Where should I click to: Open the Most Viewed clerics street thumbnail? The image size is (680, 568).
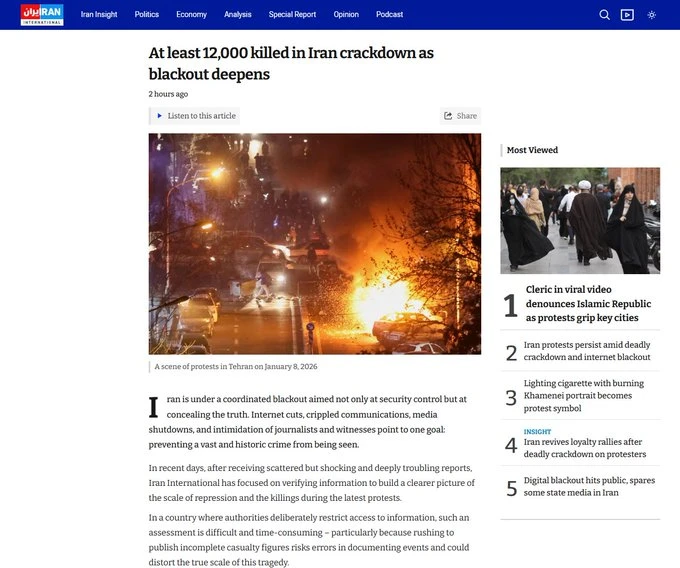point(580,220)
